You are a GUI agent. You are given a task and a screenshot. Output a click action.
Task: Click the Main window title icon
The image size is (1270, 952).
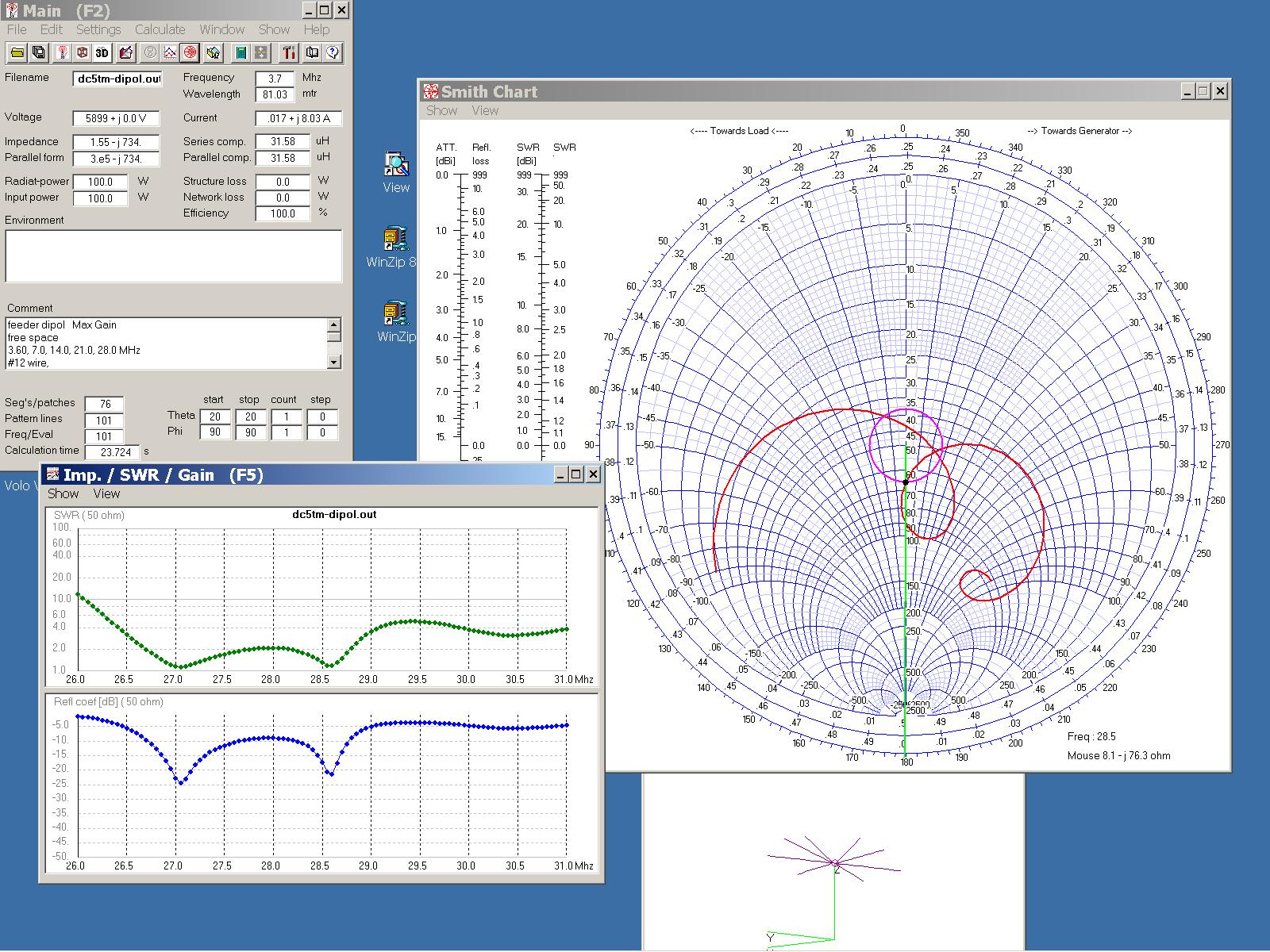pyautogui.click(x=11, y=10)
